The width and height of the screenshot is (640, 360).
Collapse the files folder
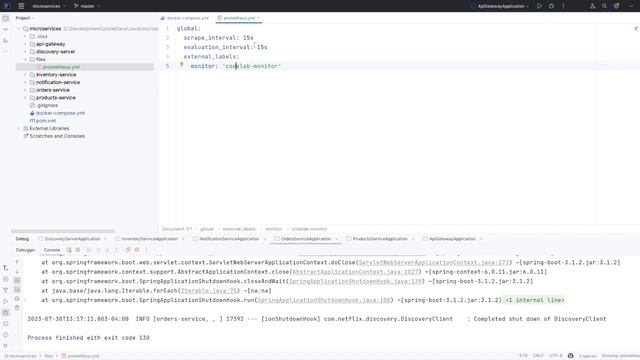pyautogui.click(x=25, y=60)
